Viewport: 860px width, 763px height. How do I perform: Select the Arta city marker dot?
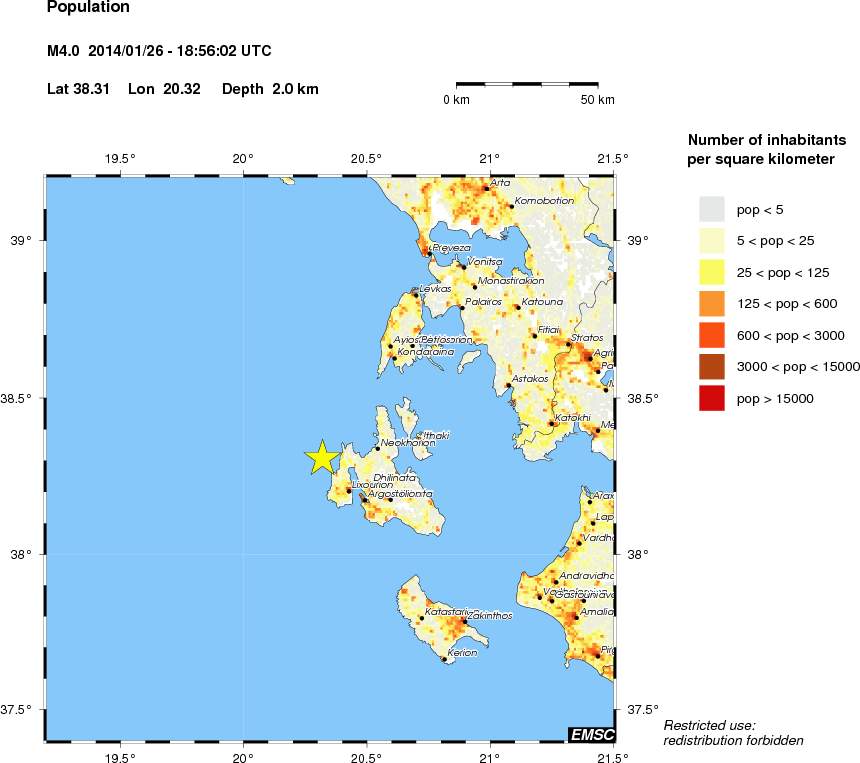(486, 188)
